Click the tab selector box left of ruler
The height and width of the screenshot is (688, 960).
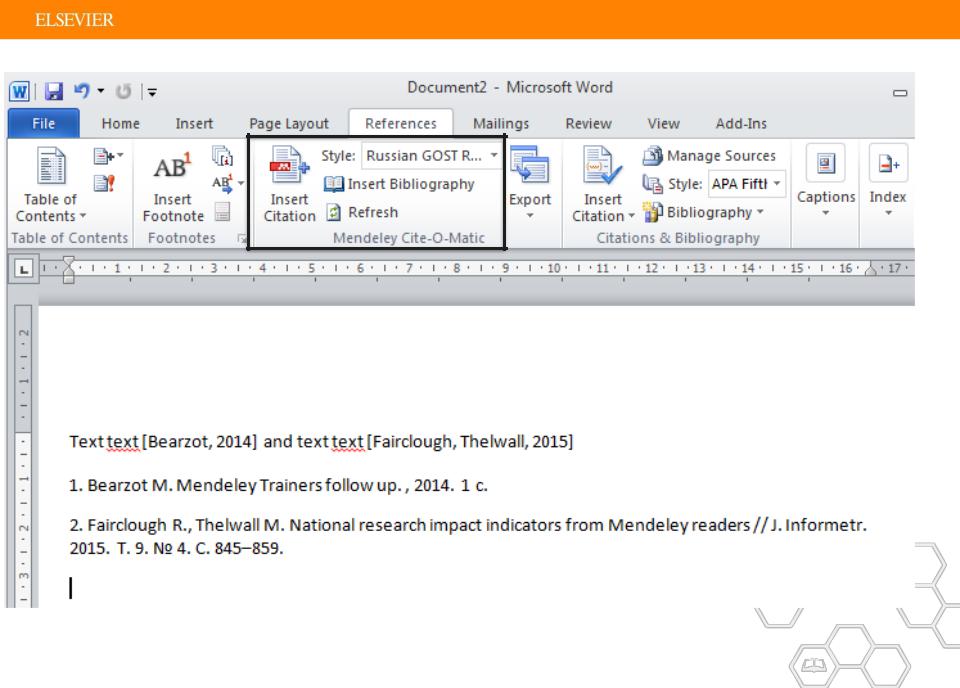click(x=23, y=269)
